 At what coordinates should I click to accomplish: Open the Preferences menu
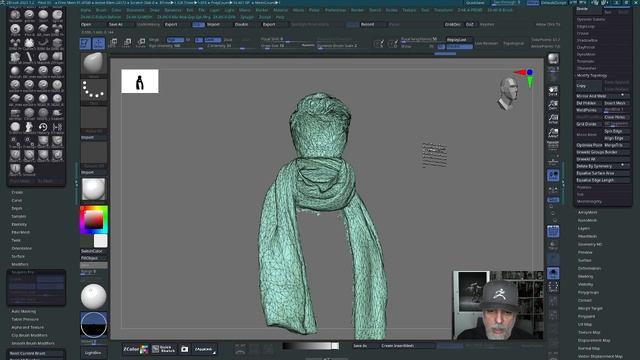tap(336, 10)
